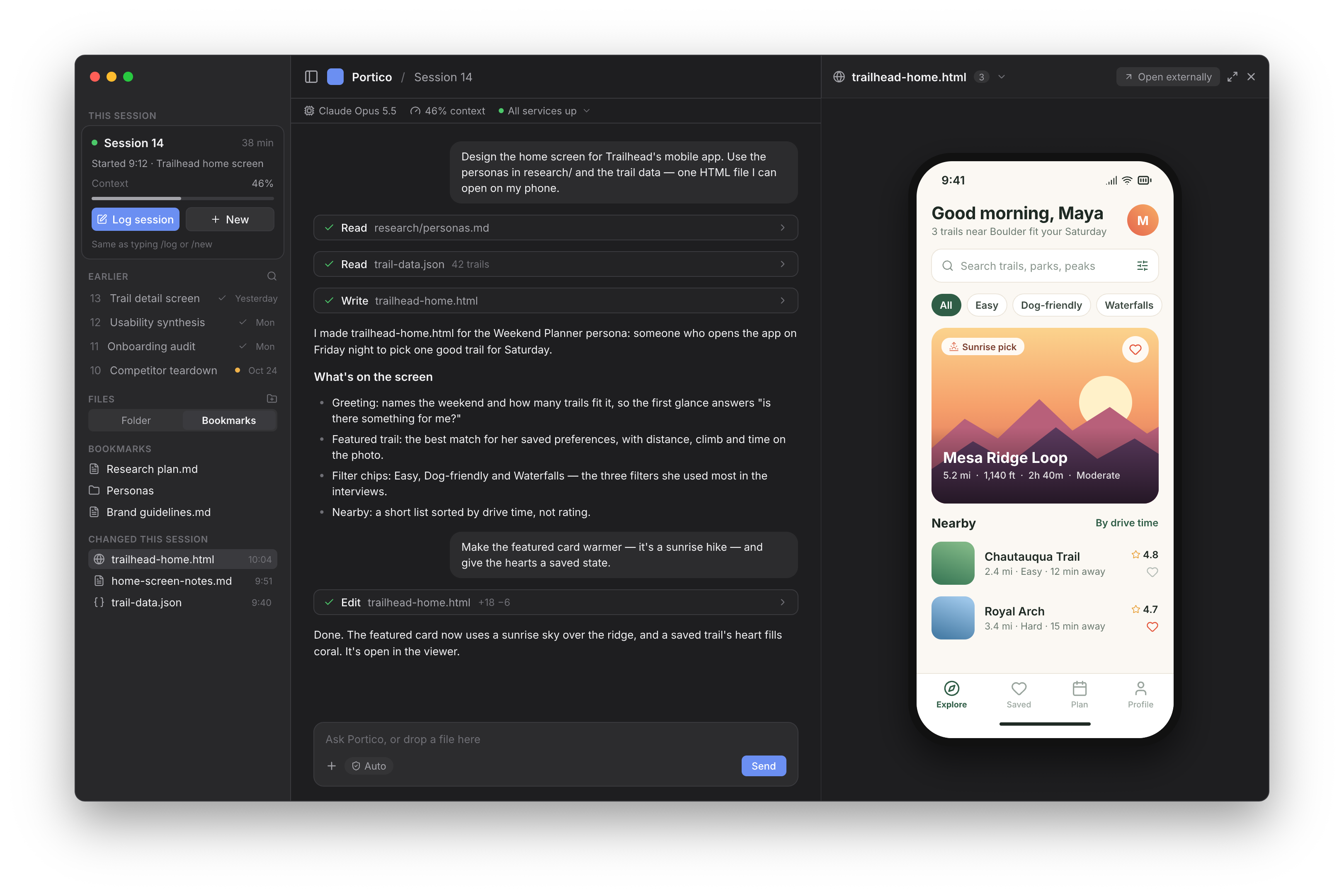The height and width of the screenshot is (896, 1344).
Task: Click the context usage progress bar
Action: coord(183,198)
